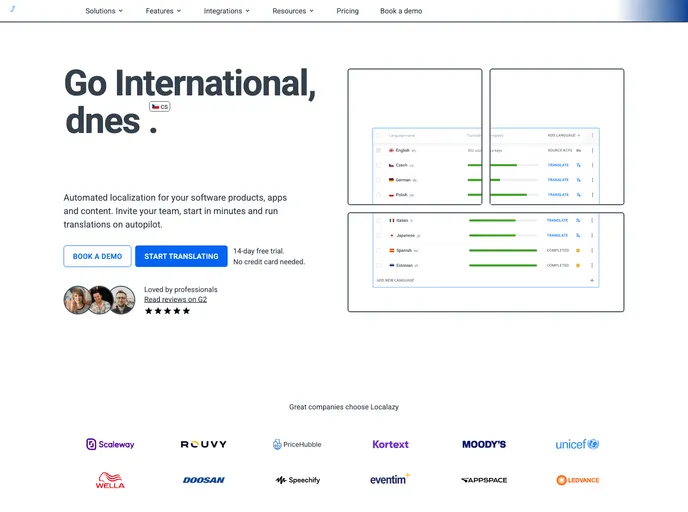Expand the Solutions dropdown menu
The image size is (688, 512).
point(104,11)
